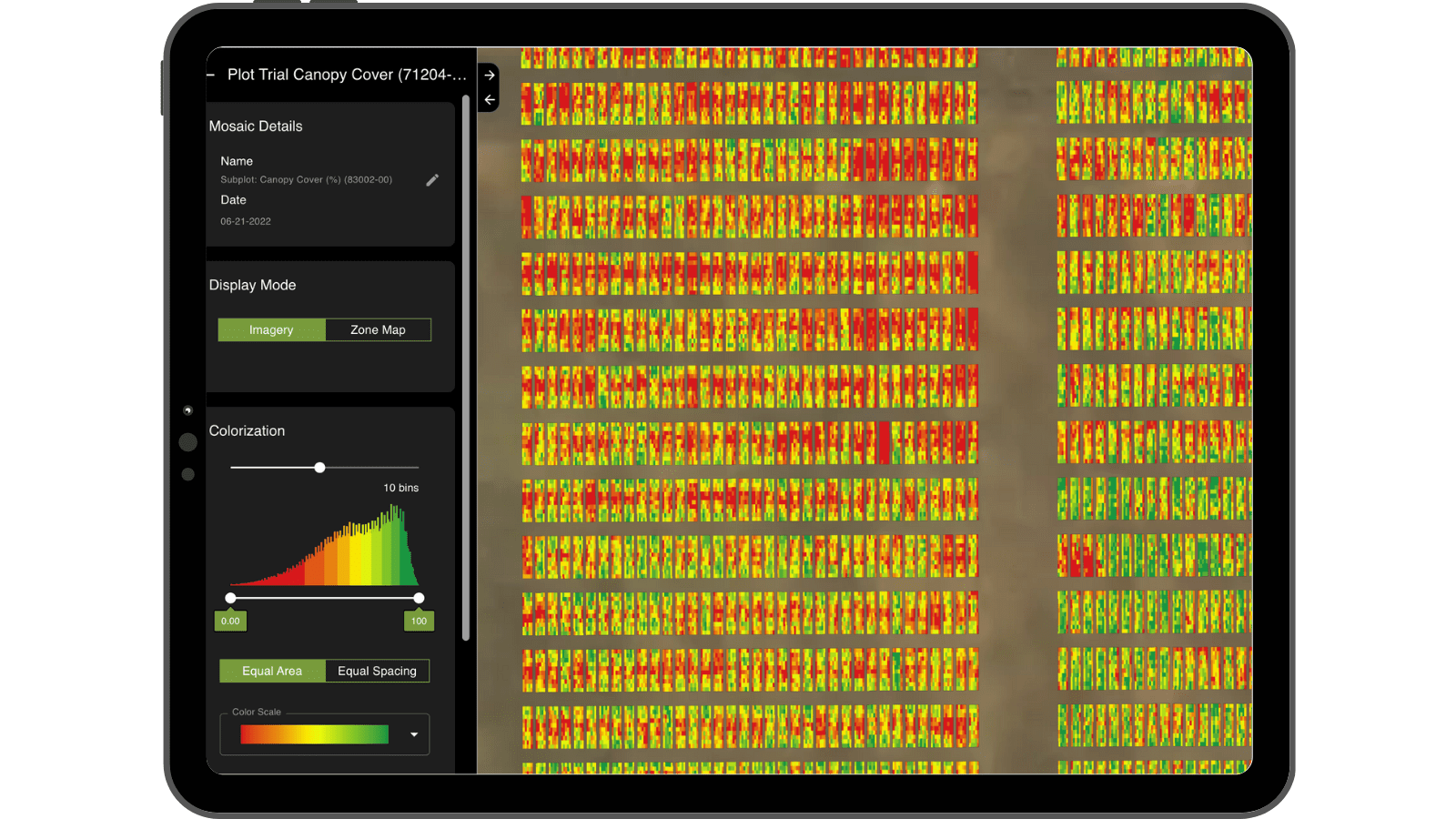
Task: Switch display mode to Imagery
Action: (271, 329)
